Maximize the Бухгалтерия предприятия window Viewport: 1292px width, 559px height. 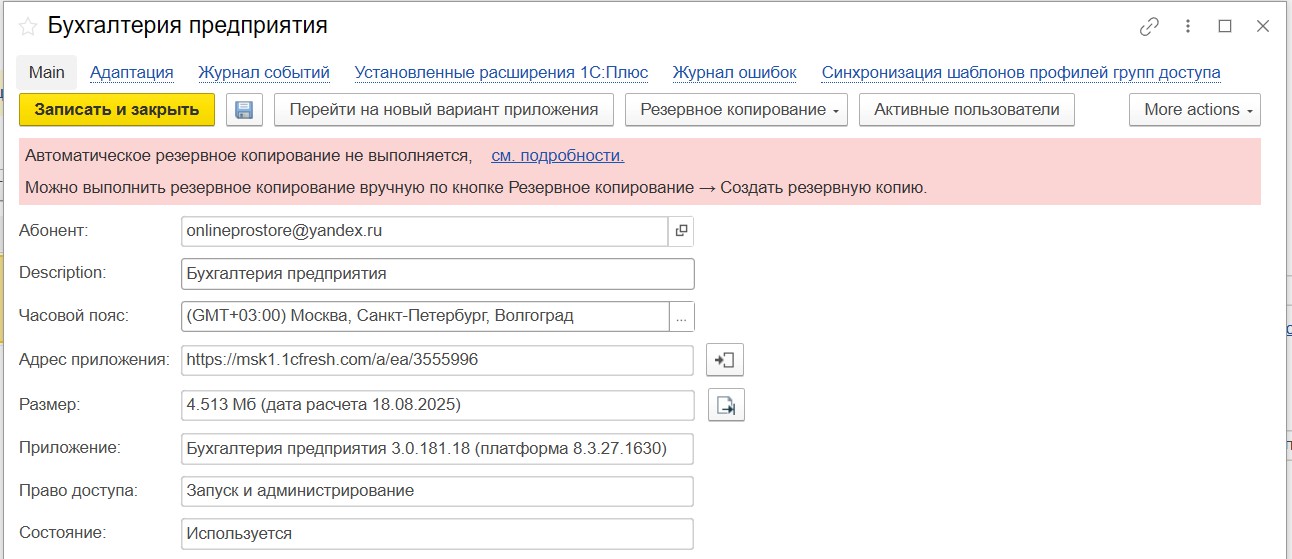click(x=1225, y=27)
